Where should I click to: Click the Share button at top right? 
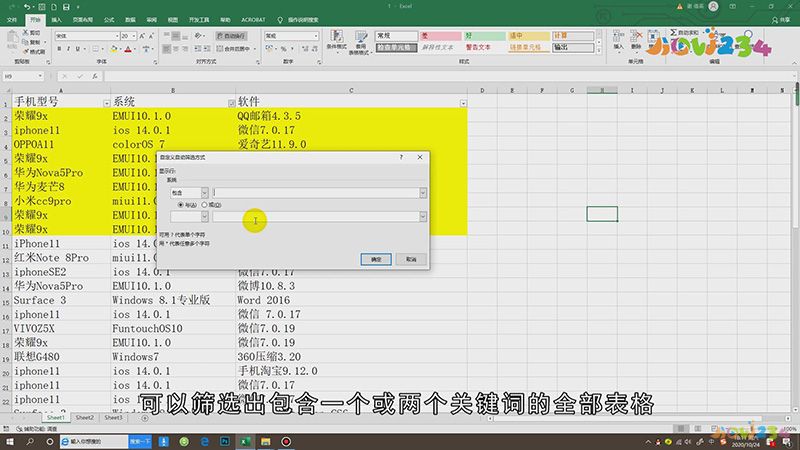[x=781, y=20]
